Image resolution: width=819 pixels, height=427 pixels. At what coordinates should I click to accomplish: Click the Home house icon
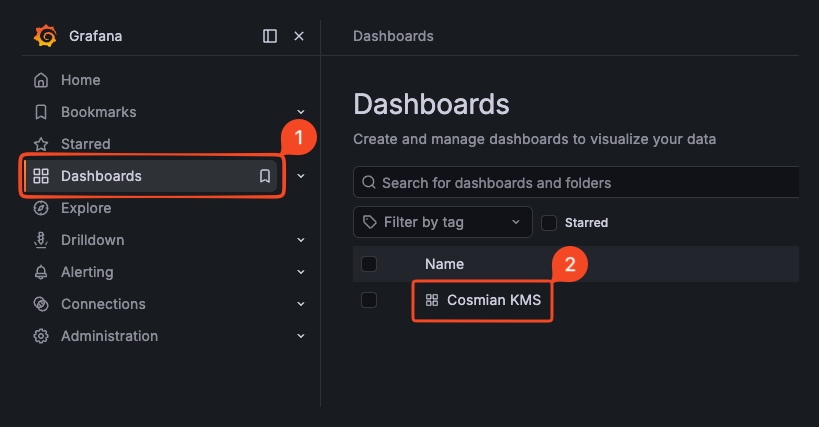[41, 80]
